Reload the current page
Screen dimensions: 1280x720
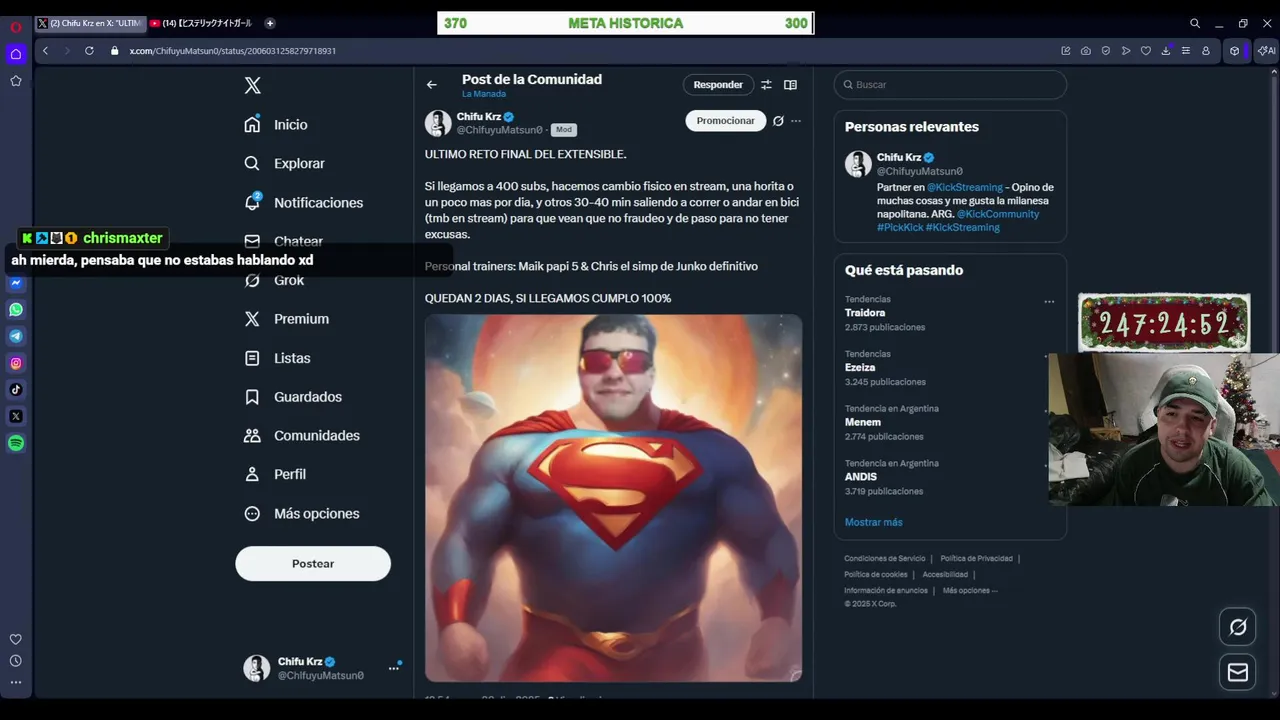tap(89, 51)
